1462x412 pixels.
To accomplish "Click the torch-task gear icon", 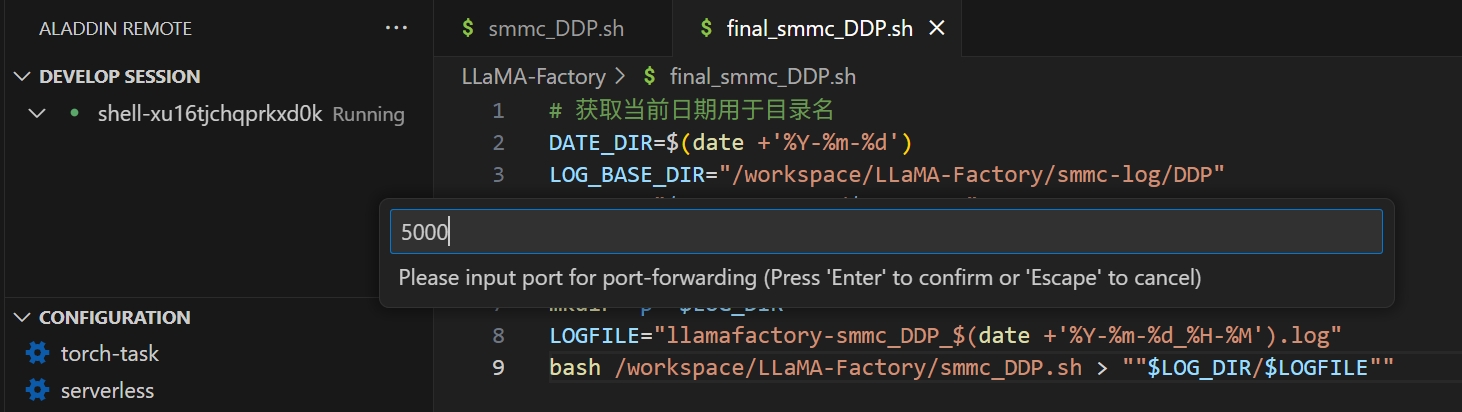I will [x=37, y=353].
